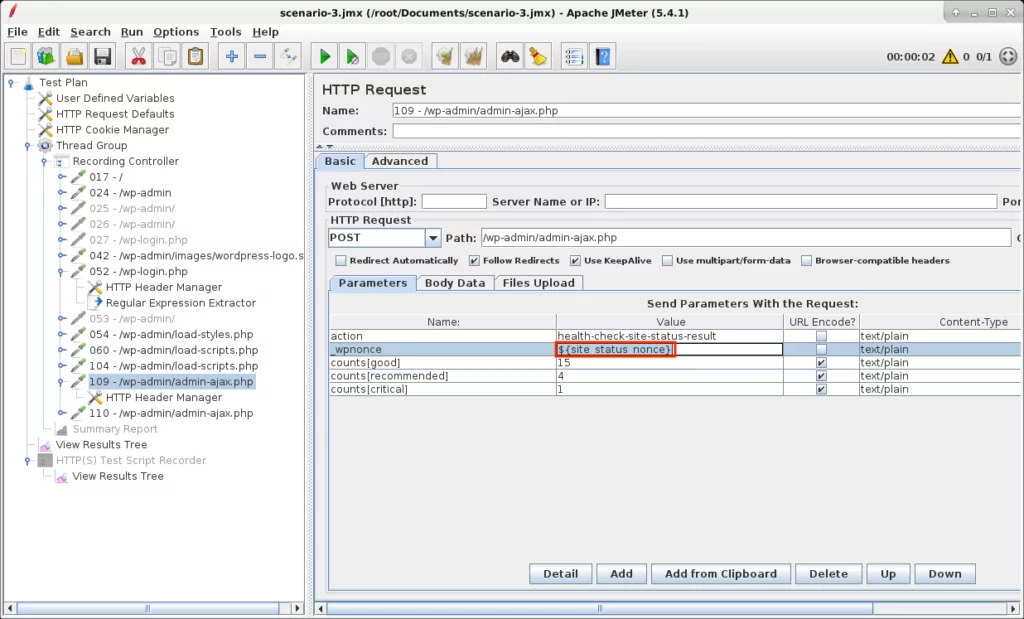Open the HTTP method POST dropdown

point(432,238)
